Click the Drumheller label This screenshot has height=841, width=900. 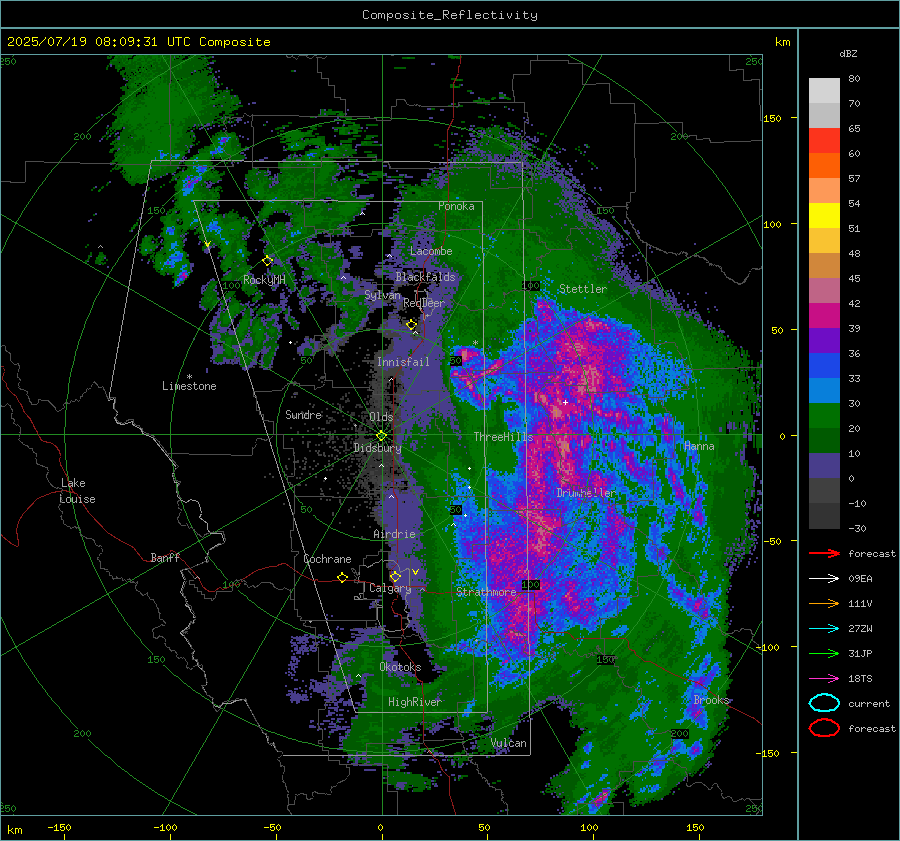coord(586,493)
